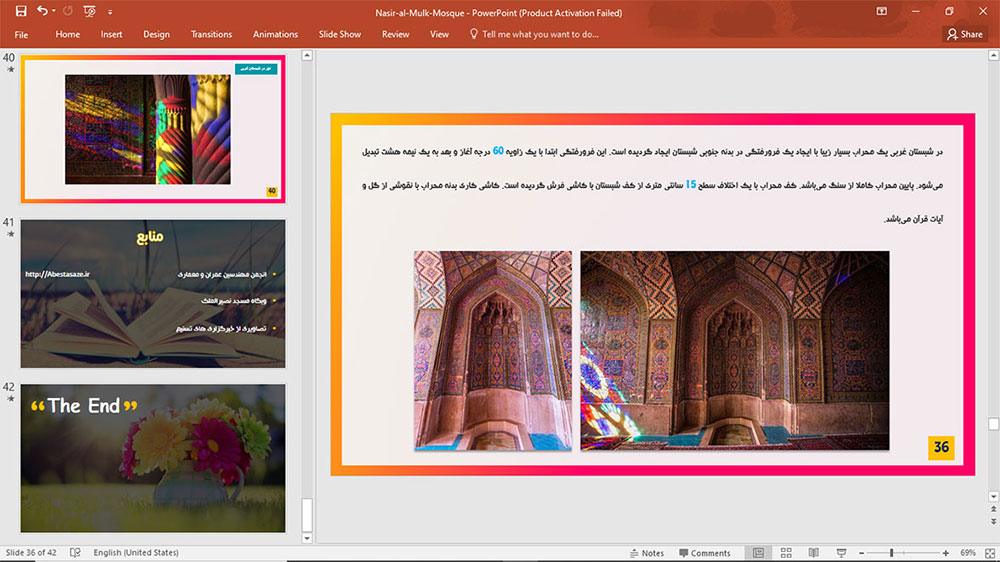Viewport: 1000px width, 562px height.
Task: Launch Slide Show view from status bar
Action: 841,553
